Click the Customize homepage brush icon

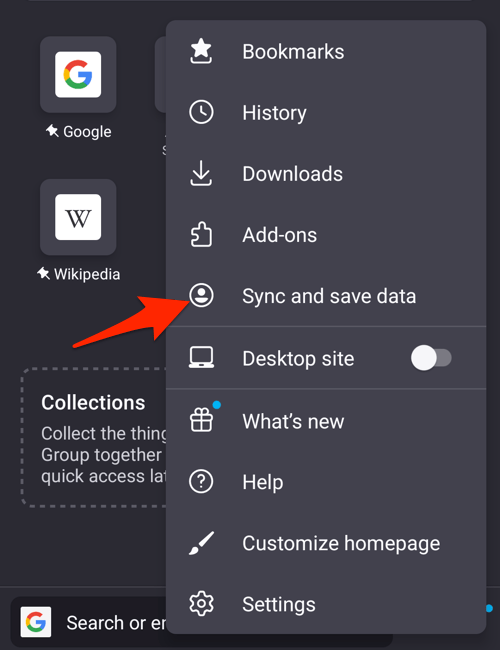201,543
